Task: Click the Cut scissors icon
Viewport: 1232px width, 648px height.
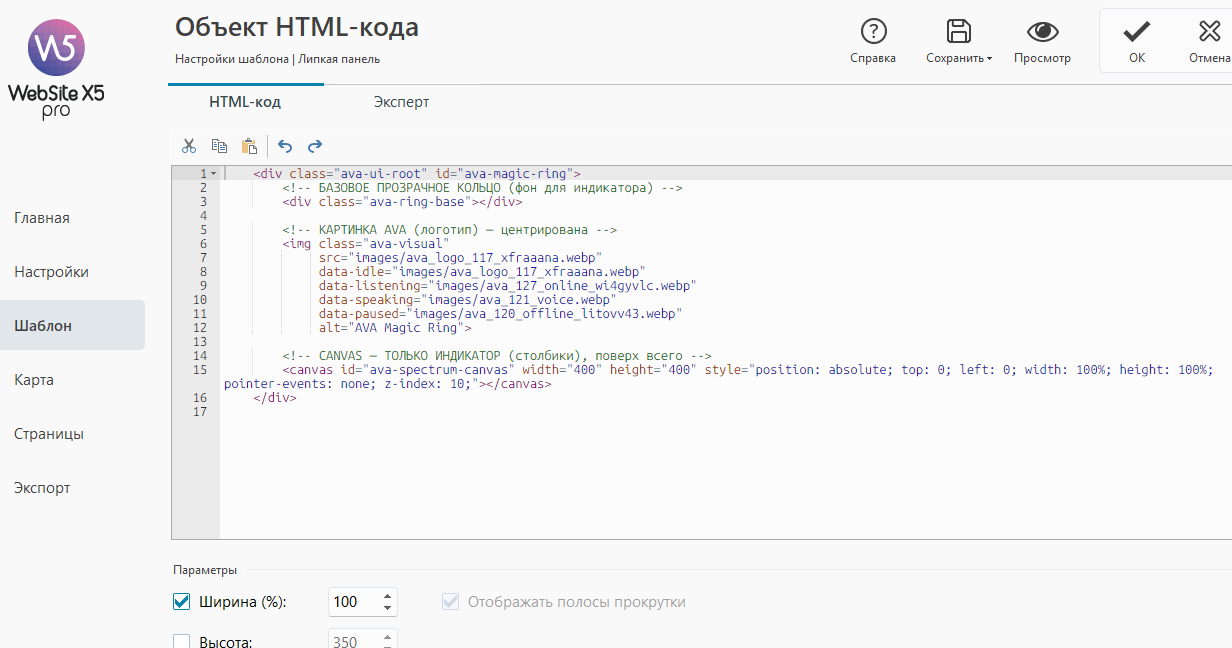Action: [x=189, y=145]
